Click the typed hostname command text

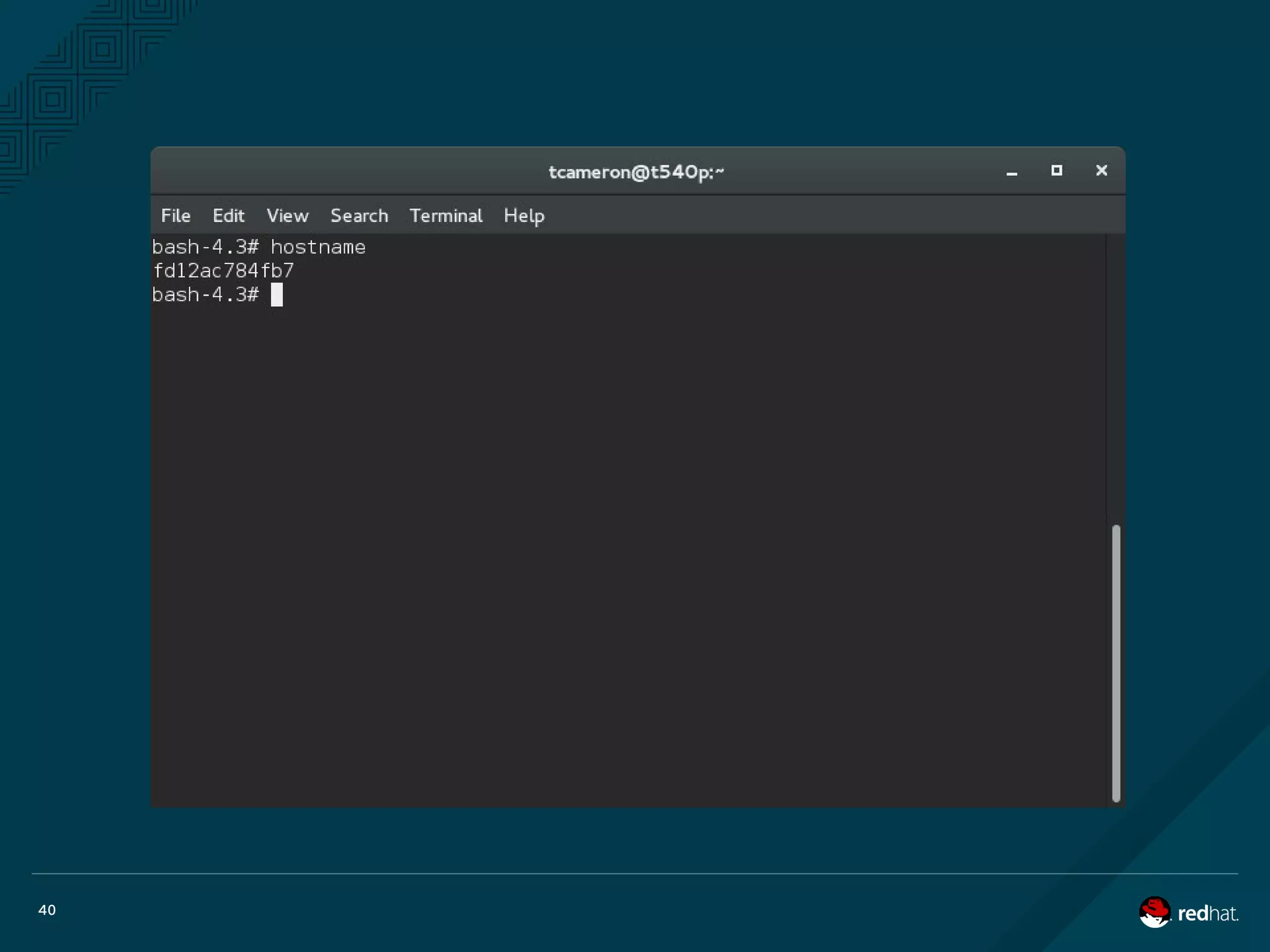[317, 247]
